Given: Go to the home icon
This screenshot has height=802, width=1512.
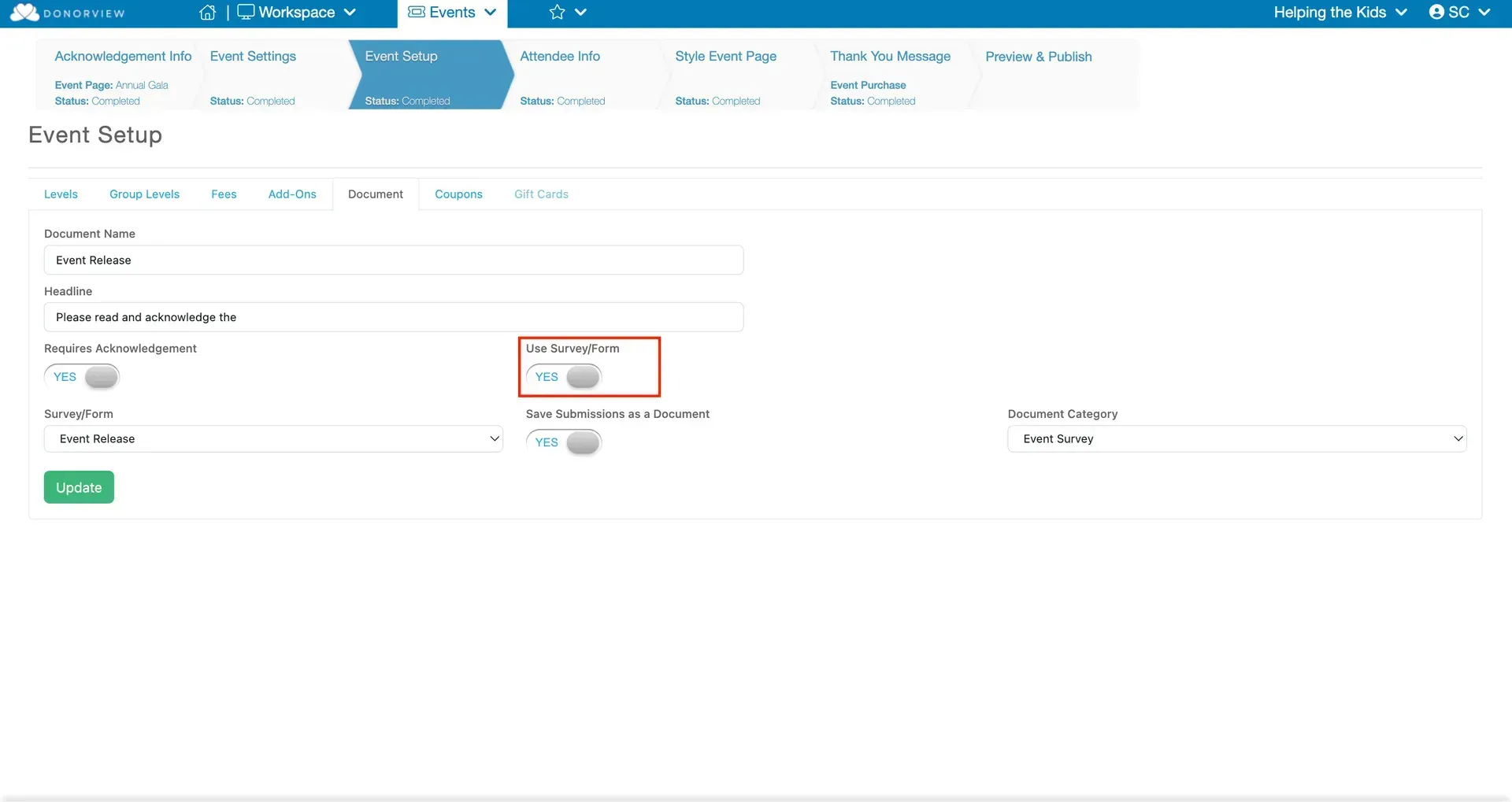Looking at the screenshot, I should [x=208, y=12].
